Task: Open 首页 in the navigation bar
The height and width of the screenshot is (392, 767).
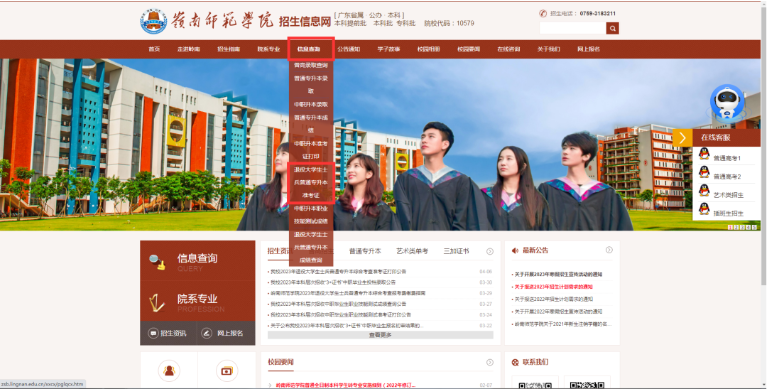Action: coord(154,49)
